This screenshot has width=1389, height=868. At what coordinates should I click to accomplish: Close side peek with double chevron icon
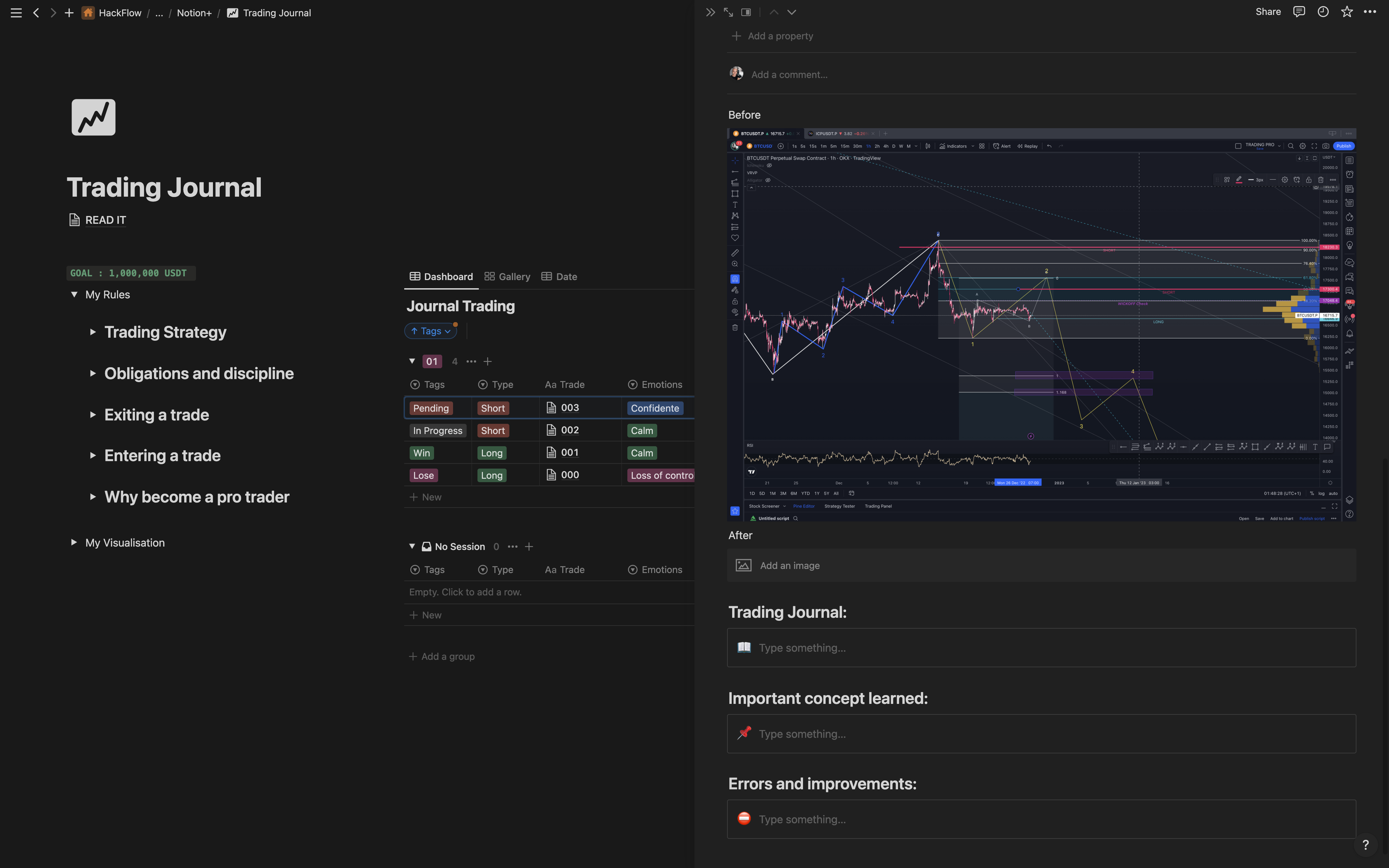point(710,12)
